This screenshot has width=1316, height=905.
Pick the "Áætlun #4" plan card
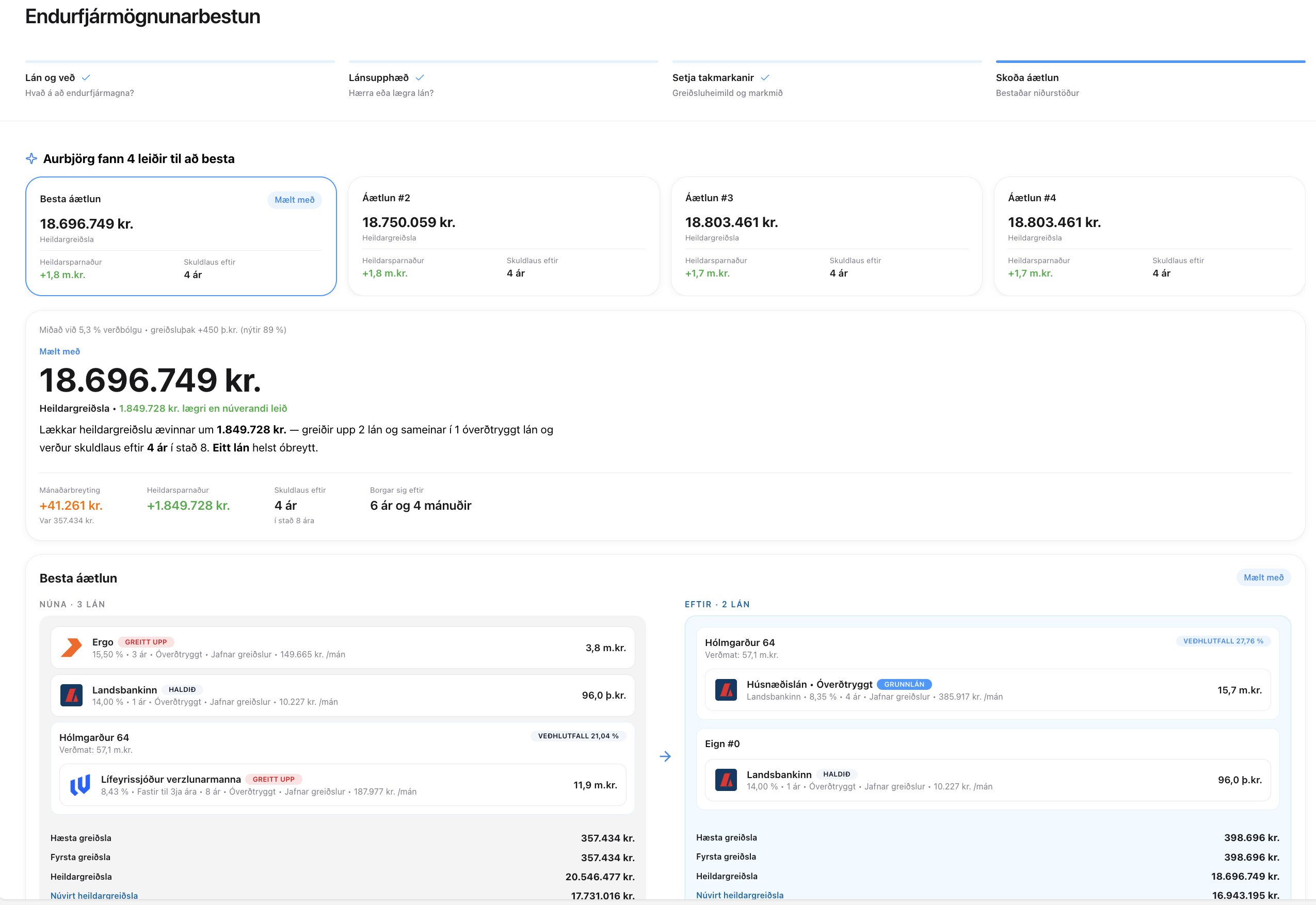(1149, 236)
